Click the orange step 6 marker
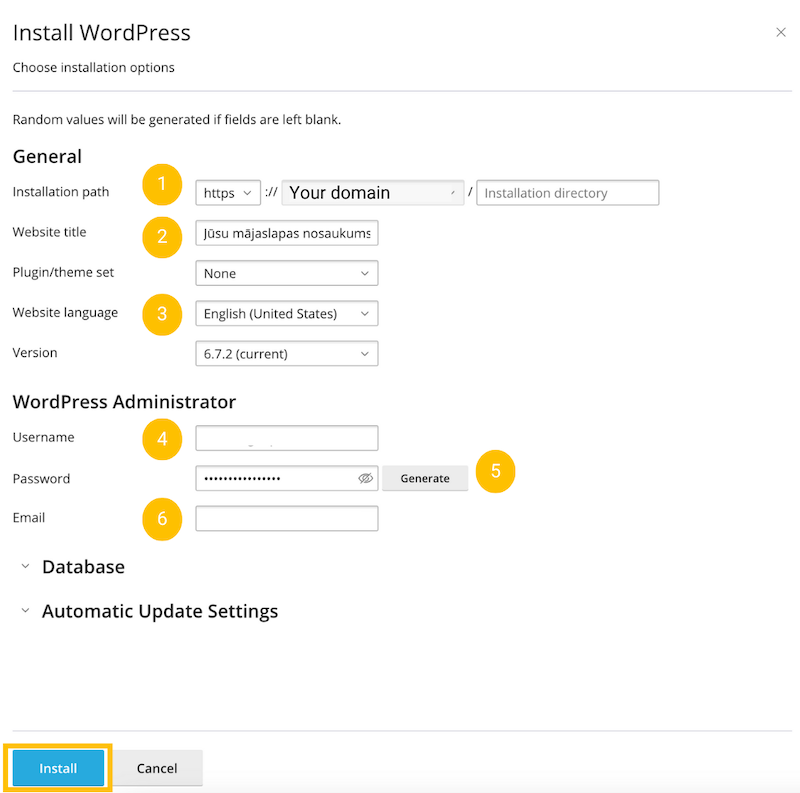Image resolution: width=800 pixels, height=793 pixels. coord(162,519)
